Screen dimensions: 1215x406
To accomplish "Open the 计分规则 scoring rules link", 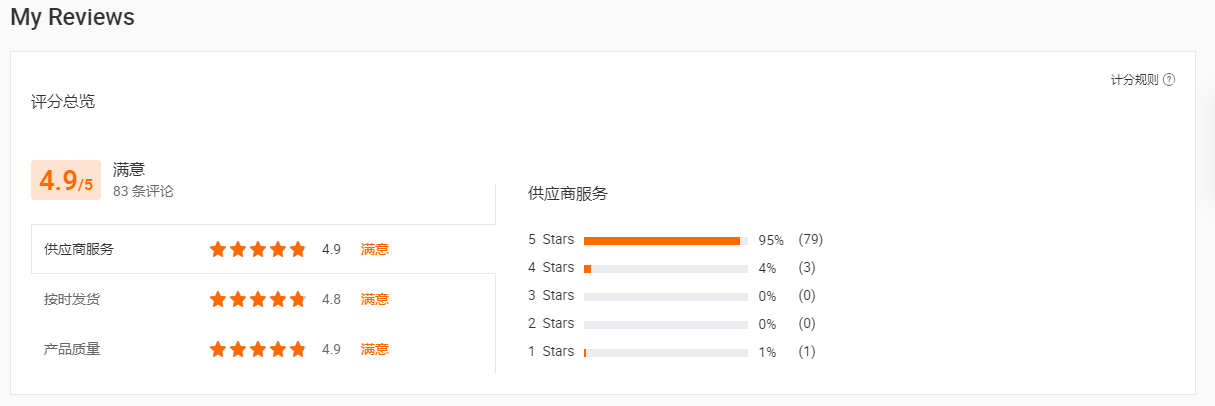I will (1134, 80).
